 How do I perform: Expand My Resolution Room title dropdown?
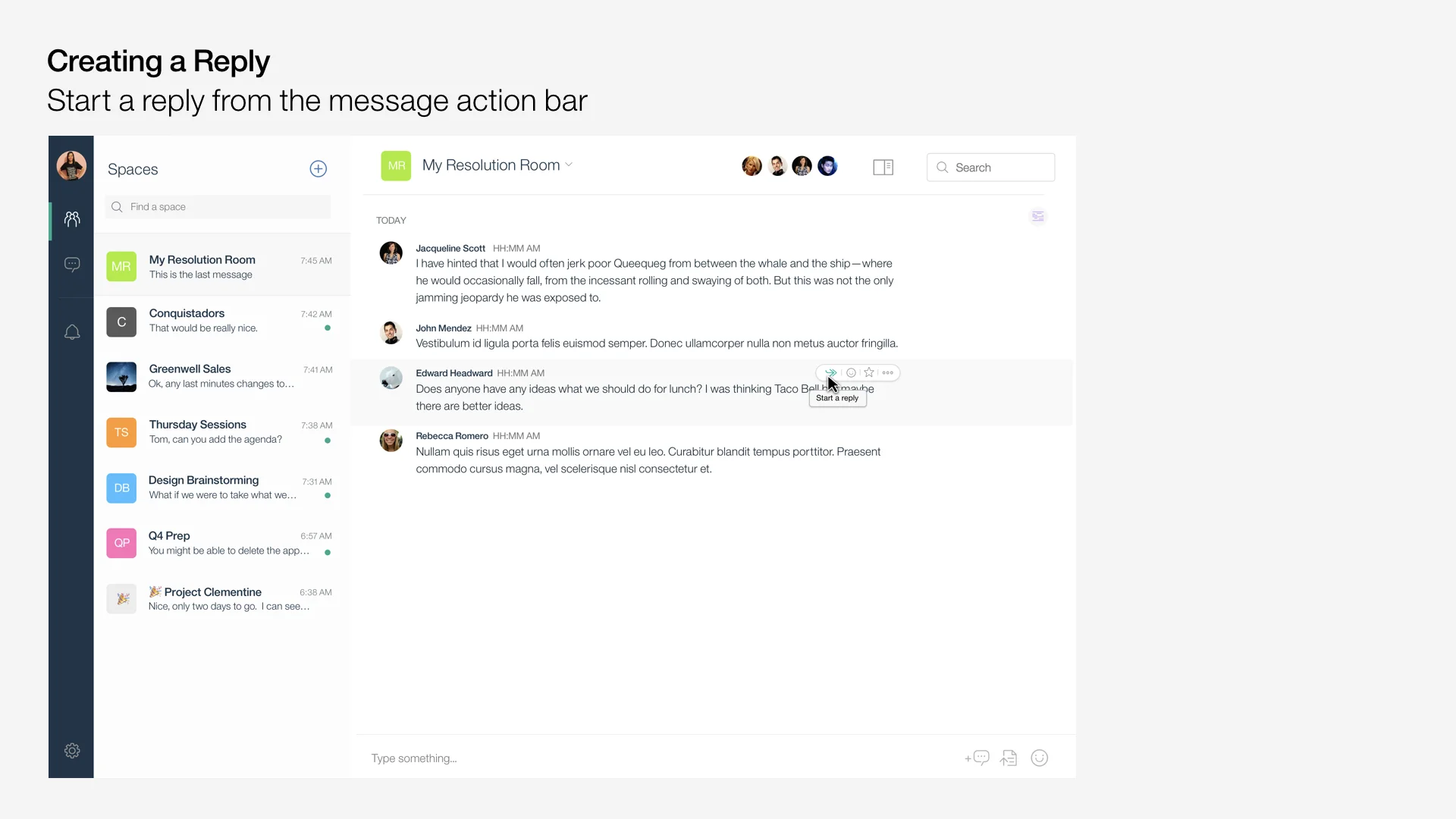[569, 165]
